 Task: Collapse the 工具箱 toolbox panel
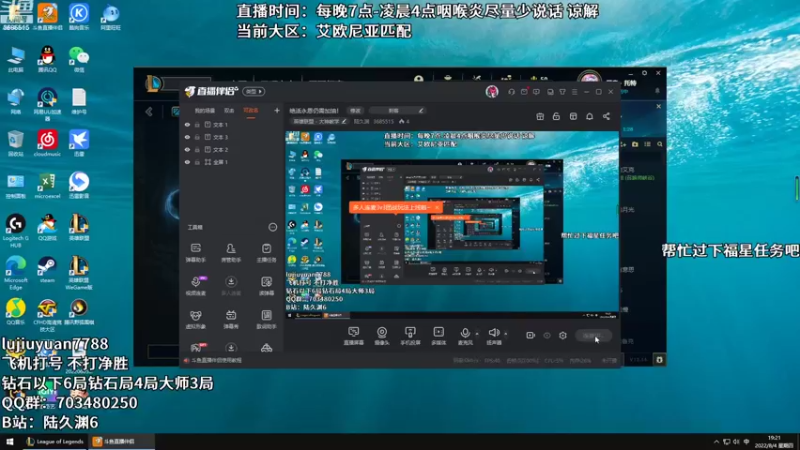tap(273, 227)
